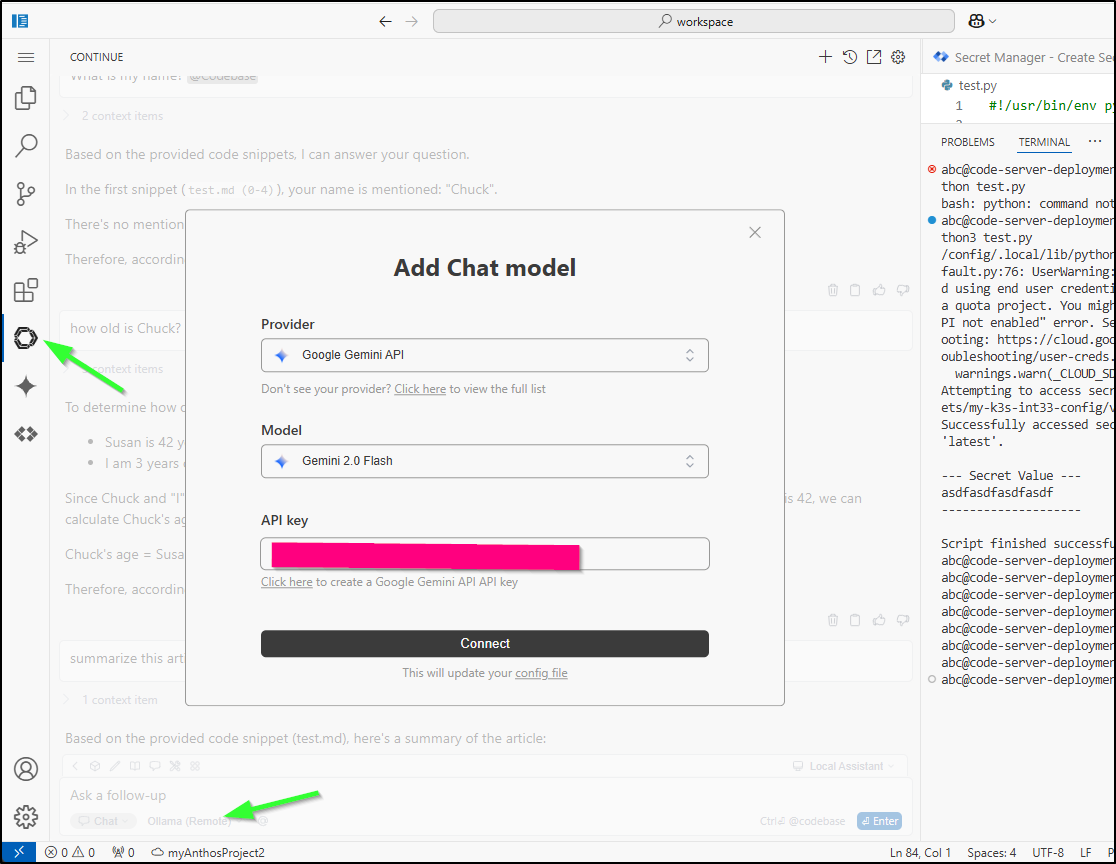Open forwarded ports from the status bar

(x=124, y=853)
